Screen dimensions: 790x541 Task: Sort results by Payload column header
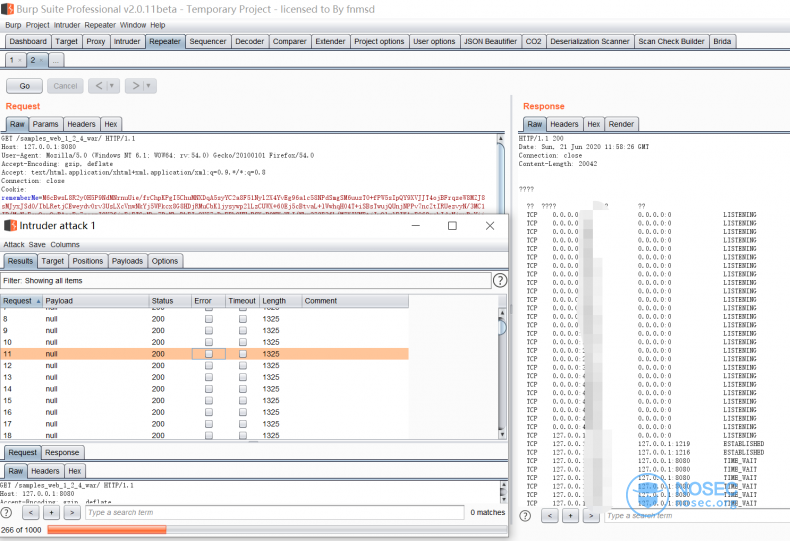click(96, 301)
